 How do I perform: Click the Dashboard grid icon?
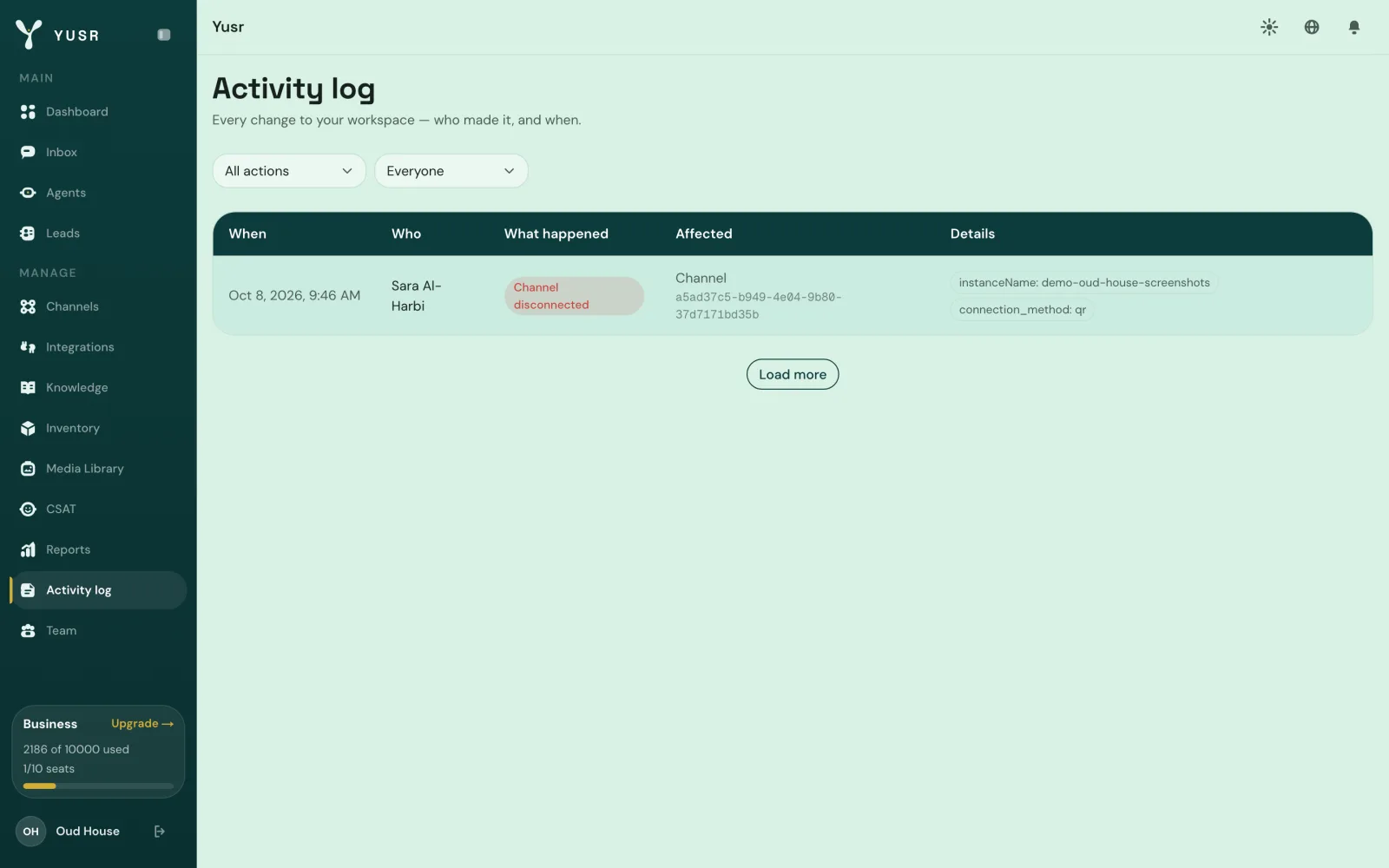28,112
